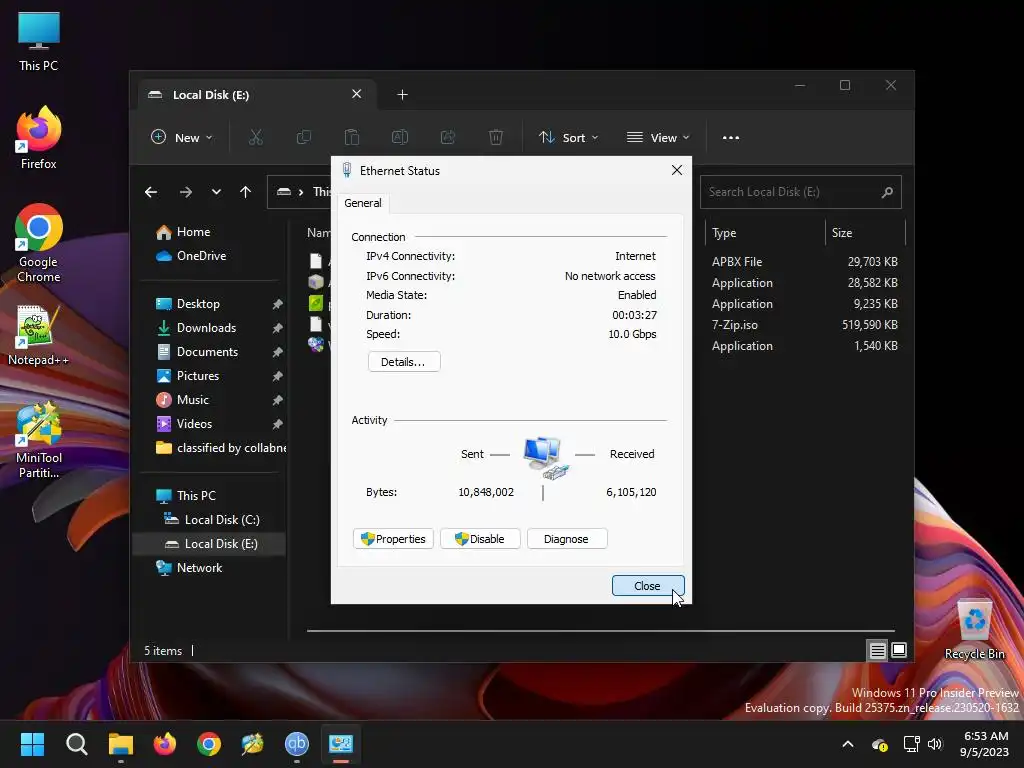Select Local Disk (E:) in the Explorer sidebar
The width and height of the screenshot is (1024, 768).
pyautogui.click(x=209, y=544)
